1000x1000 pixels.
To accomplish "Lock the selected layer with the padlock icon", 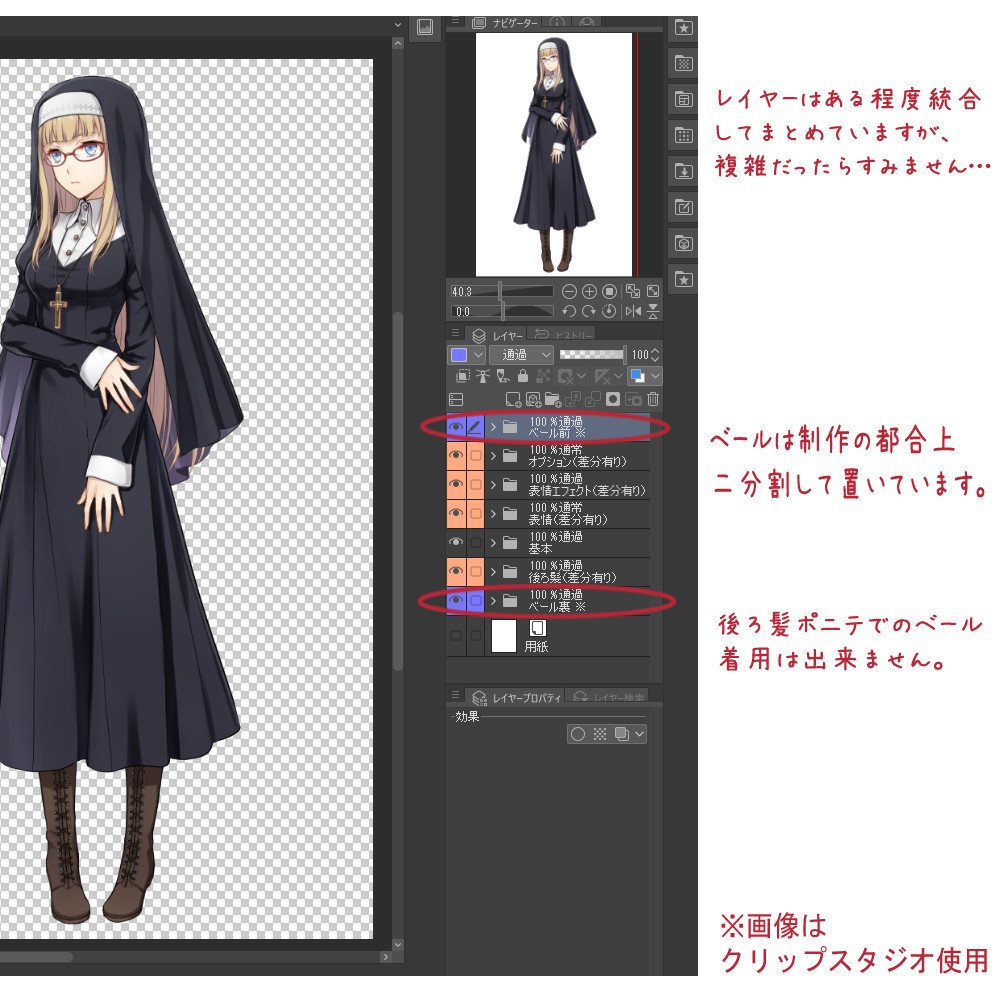I will [x=522, y=376].
